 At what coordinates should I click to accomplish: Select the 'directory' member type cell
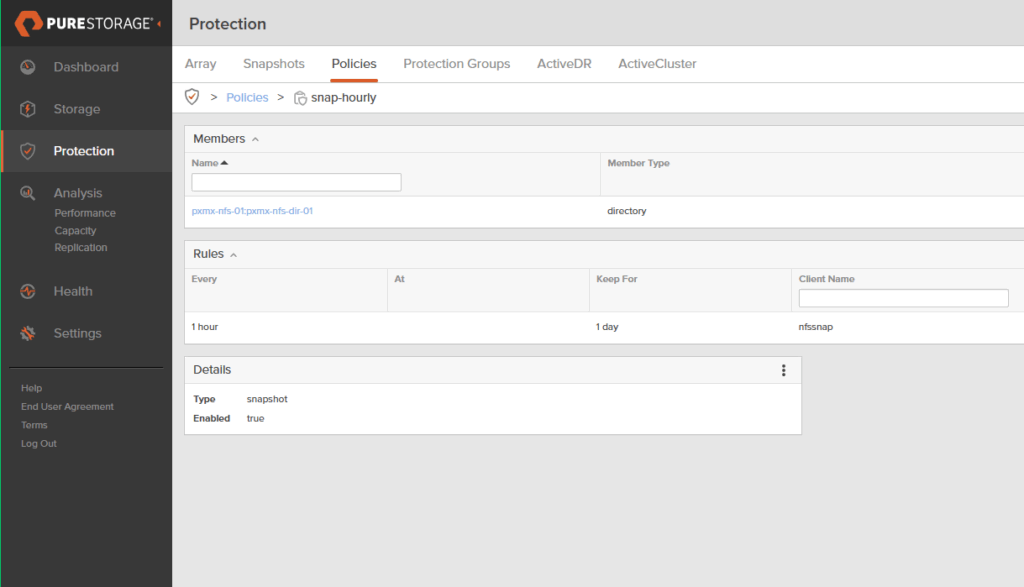coord(627,211)
